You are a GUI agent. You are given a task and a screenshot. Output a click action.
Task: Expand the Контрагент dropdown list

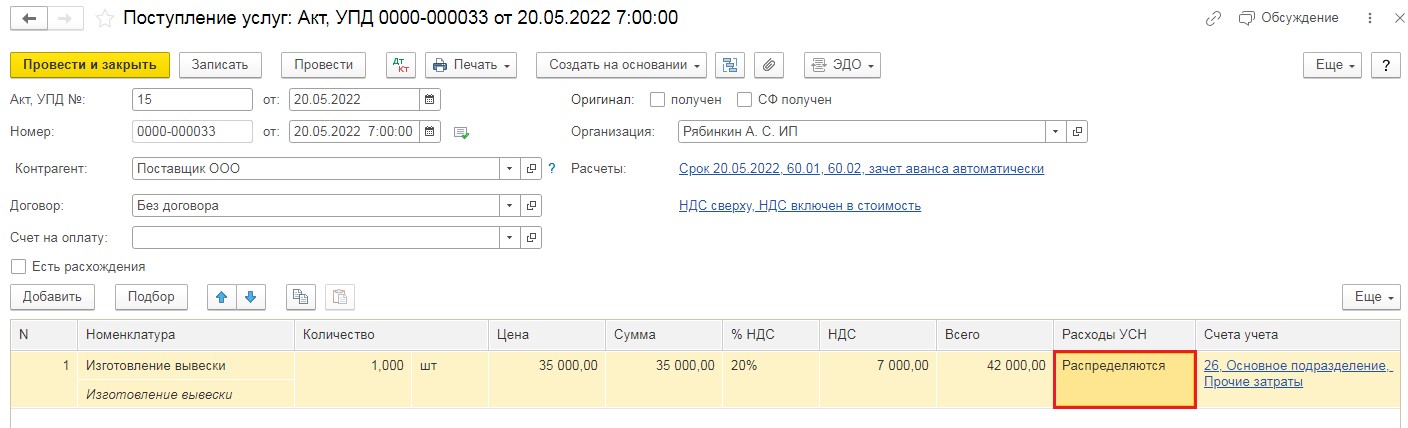coord(510,169)
